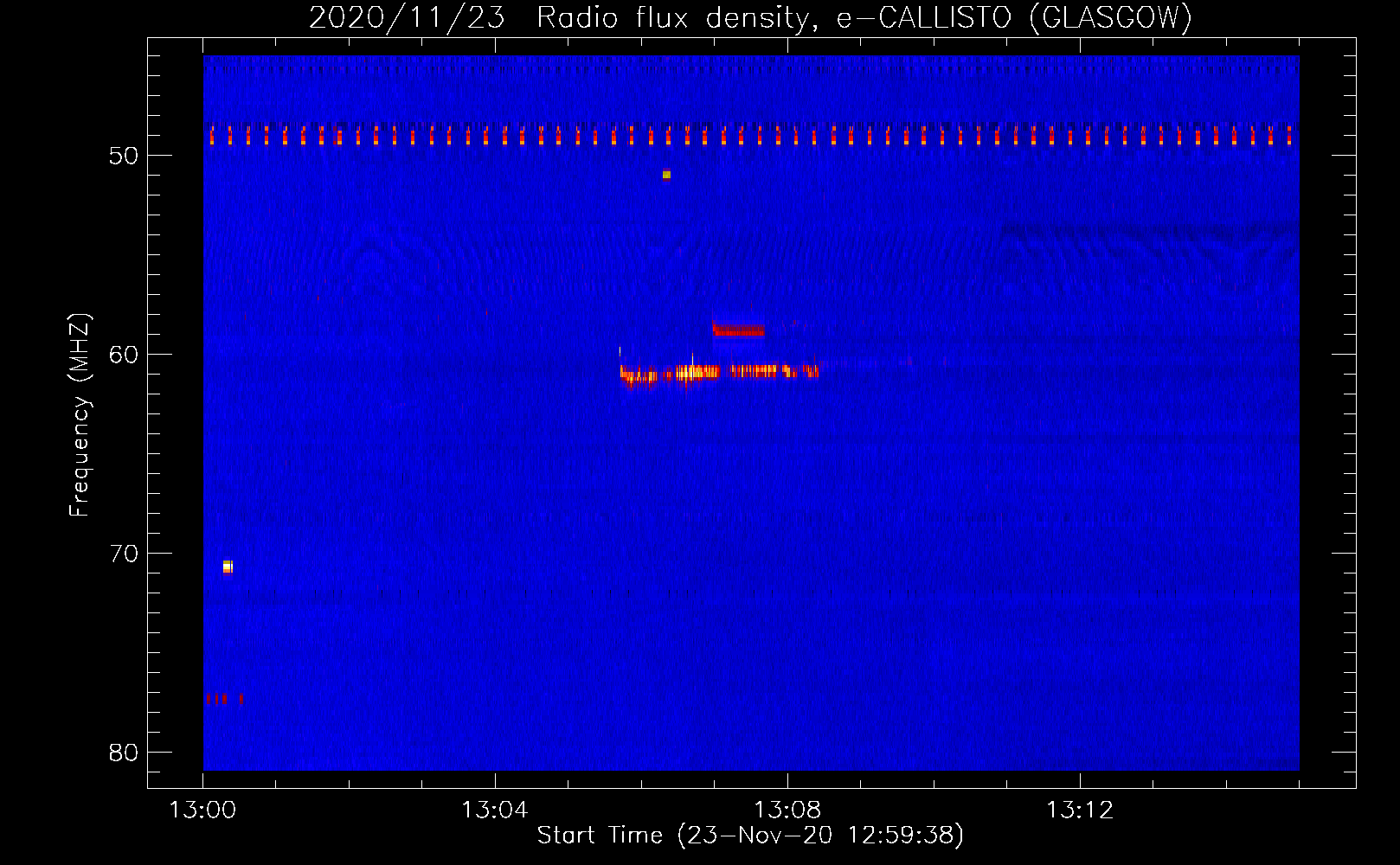Select the Y-axis label "Frequency (MHZ)"

click(80, 415)
